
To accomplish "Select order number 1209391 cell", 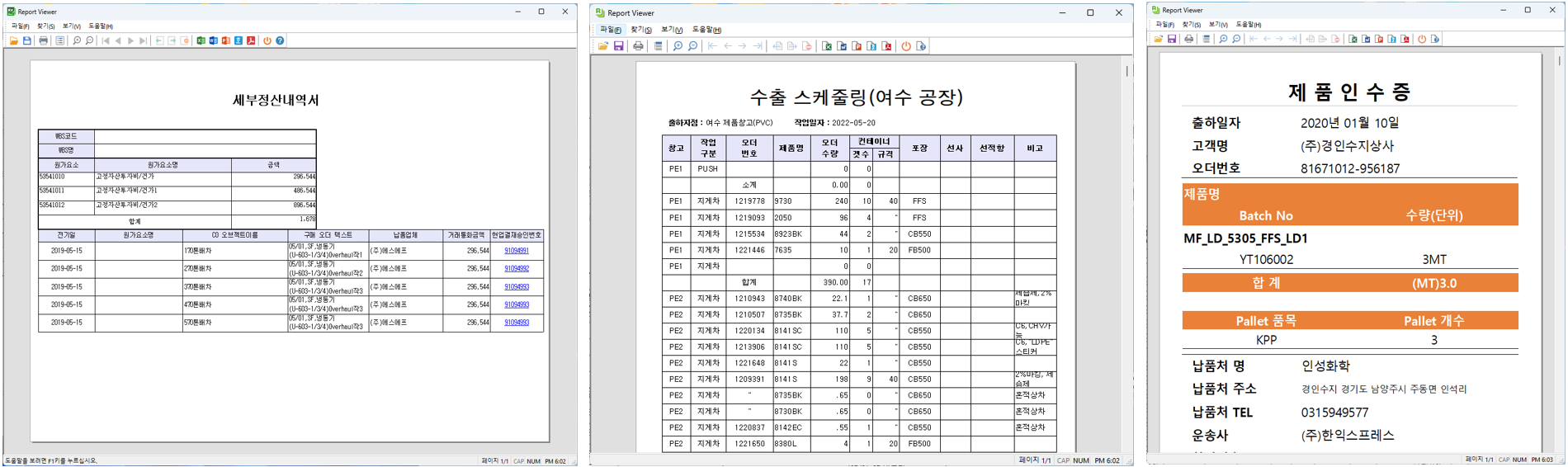I will coord(749,380).
